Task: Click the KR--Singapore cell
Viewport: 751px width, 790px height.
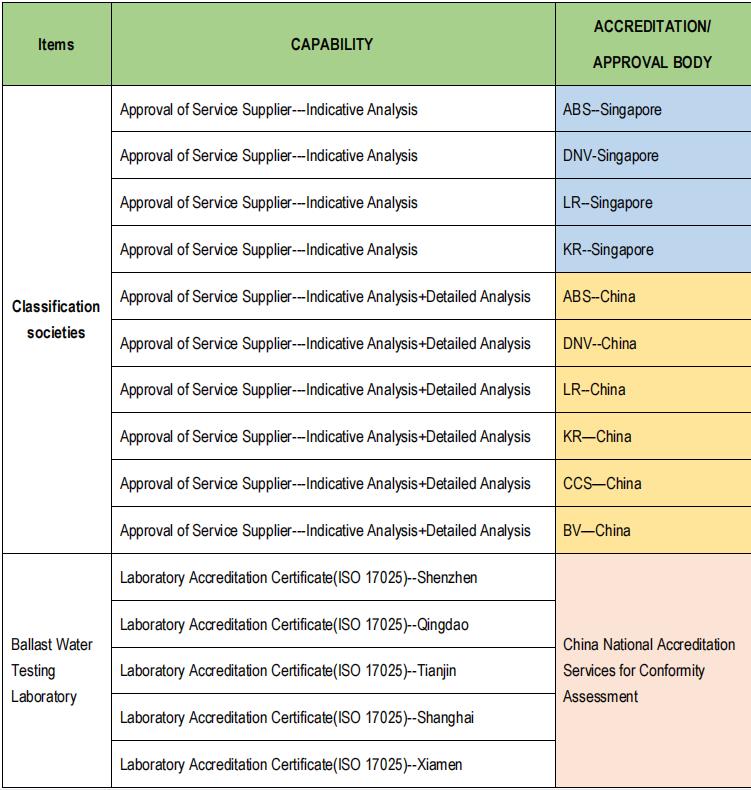Action: tap(653, 249)
